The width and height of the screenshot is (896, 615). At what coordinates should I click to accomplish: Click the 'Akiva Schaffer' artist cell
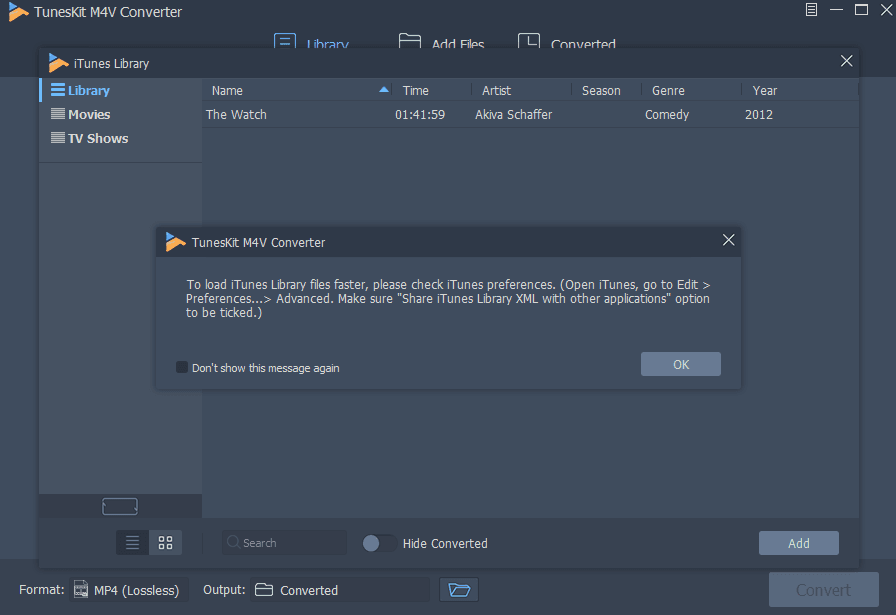(x=514, y=114)
